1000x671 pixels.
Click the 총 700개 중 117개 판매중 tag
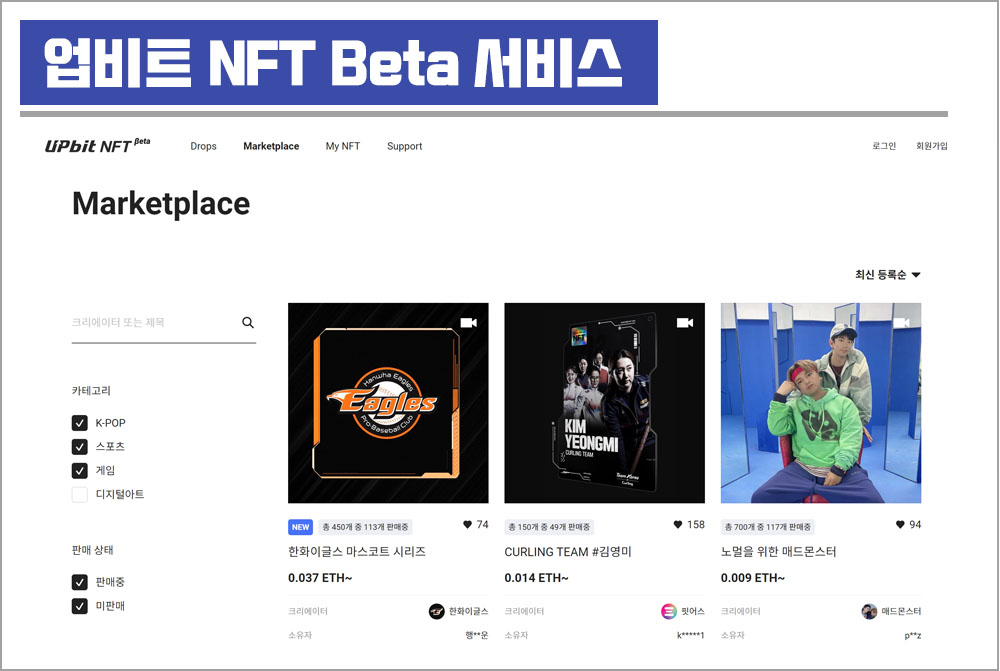[768, 527]
